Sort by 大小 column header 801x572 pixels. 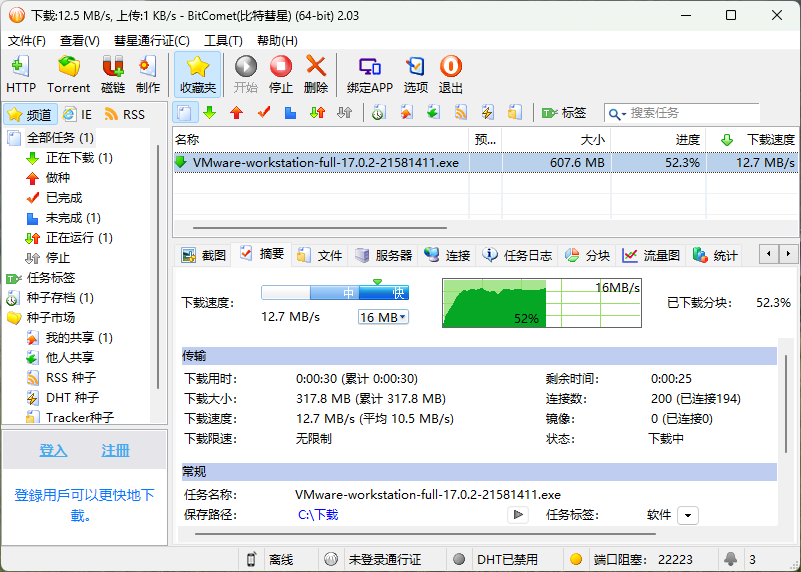(556, 139)
